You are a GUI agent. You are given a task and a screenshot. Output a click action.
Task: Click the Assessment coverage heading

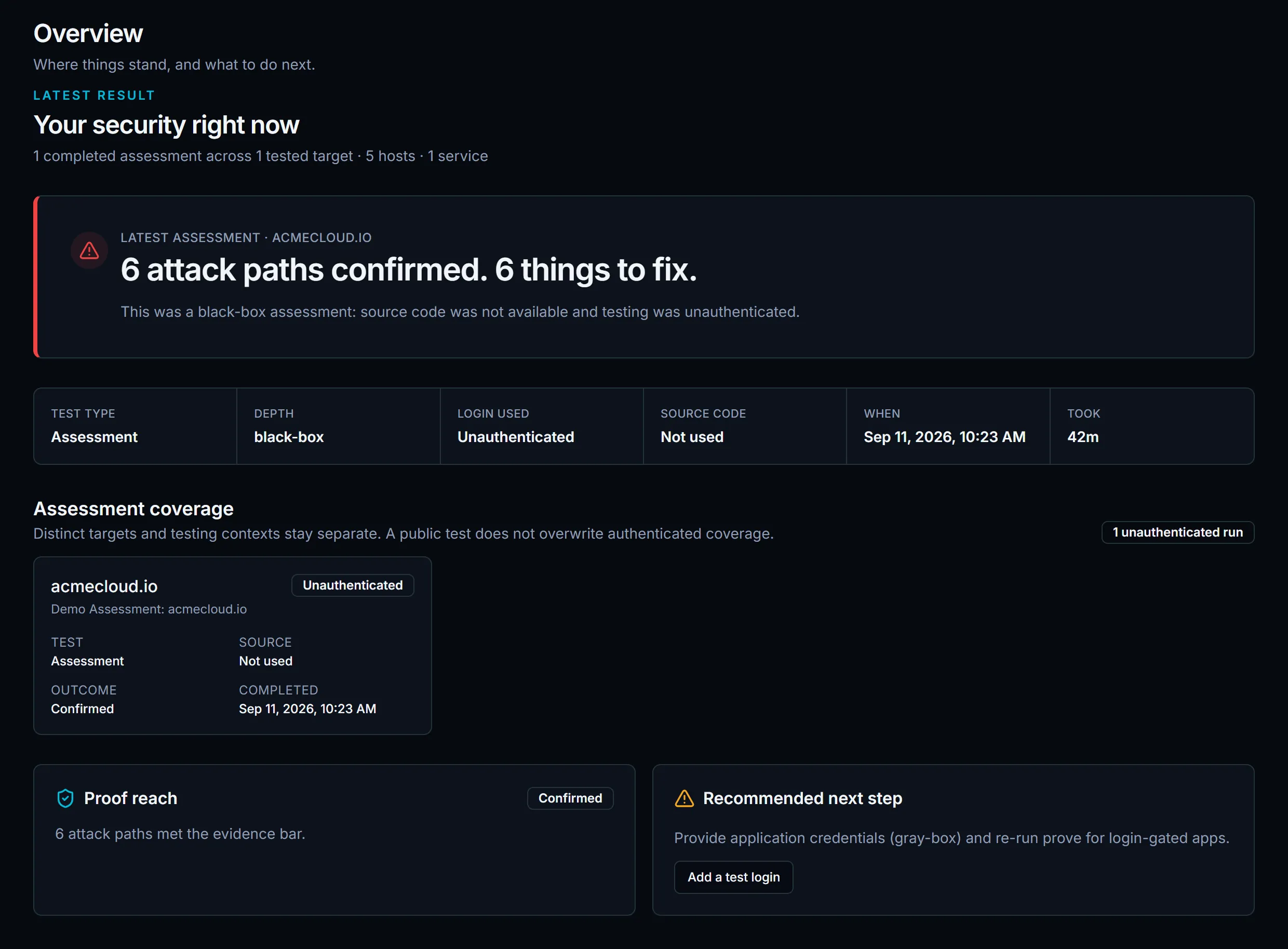(133, 509)
